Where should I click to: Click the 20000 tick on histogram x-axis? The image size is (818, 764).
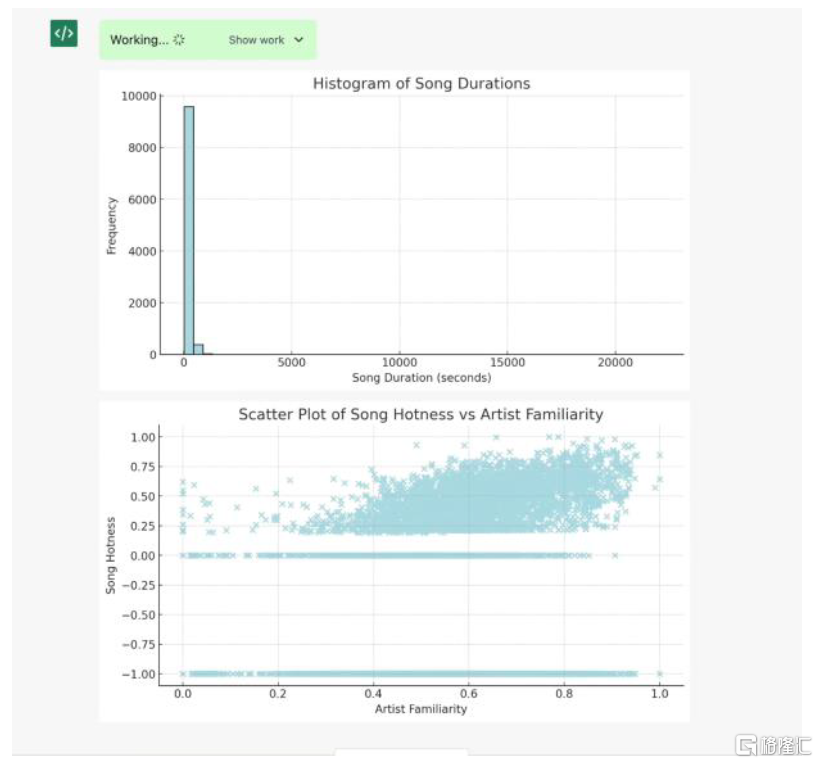click(x=615, y=363)
